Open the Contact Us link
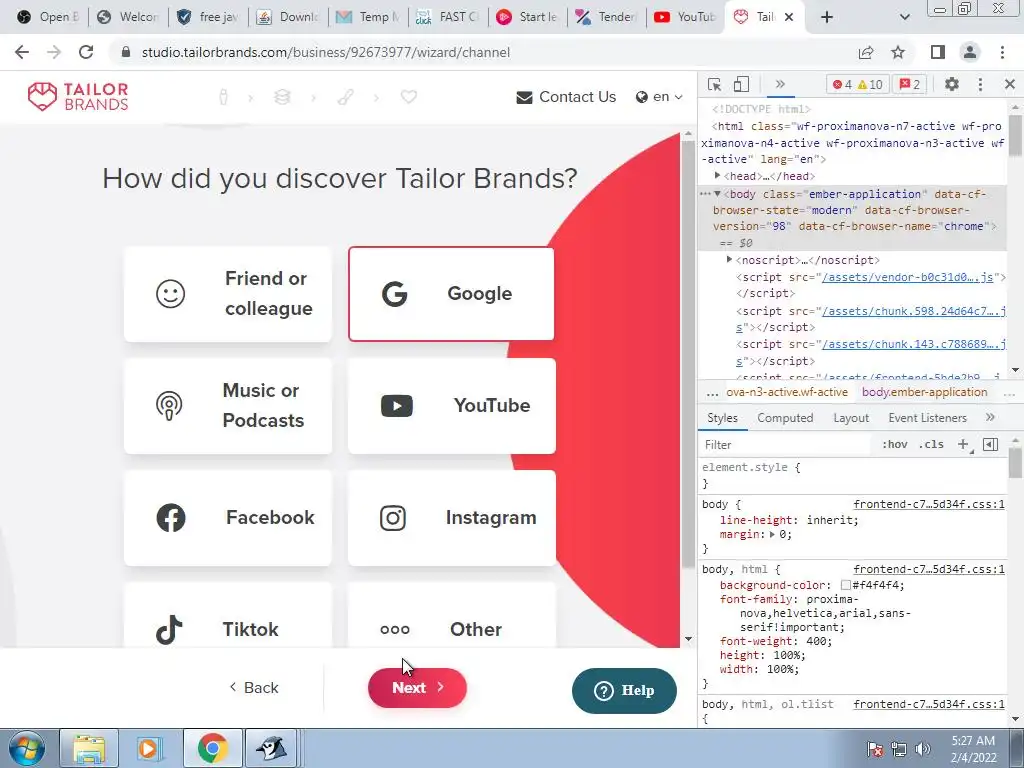This screenshot has width=1024, height=768. click(566, 97)
